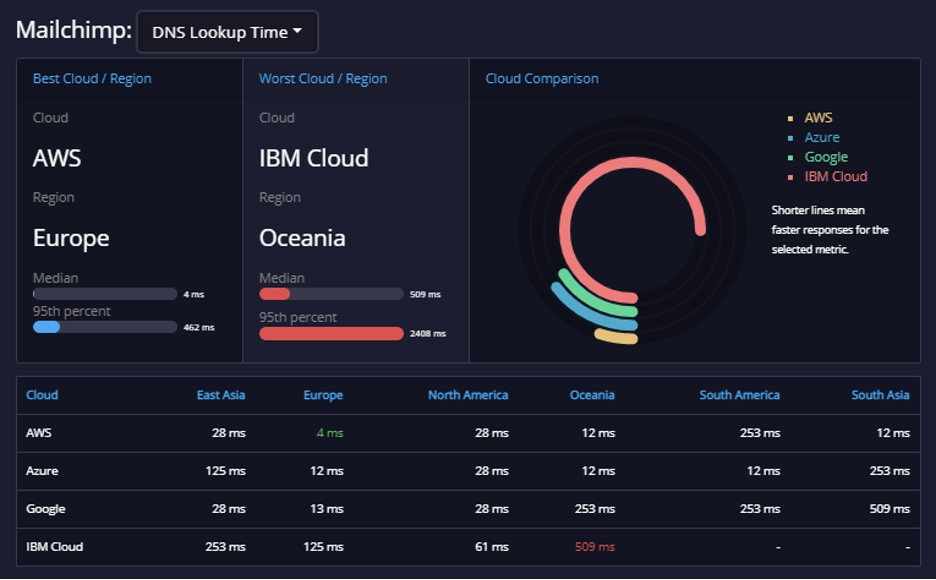The width and height of the screenshot is (936, 580).
Task: Toggle Google legend label in chart
Action: pyautogui.click(x=826, y=157)
